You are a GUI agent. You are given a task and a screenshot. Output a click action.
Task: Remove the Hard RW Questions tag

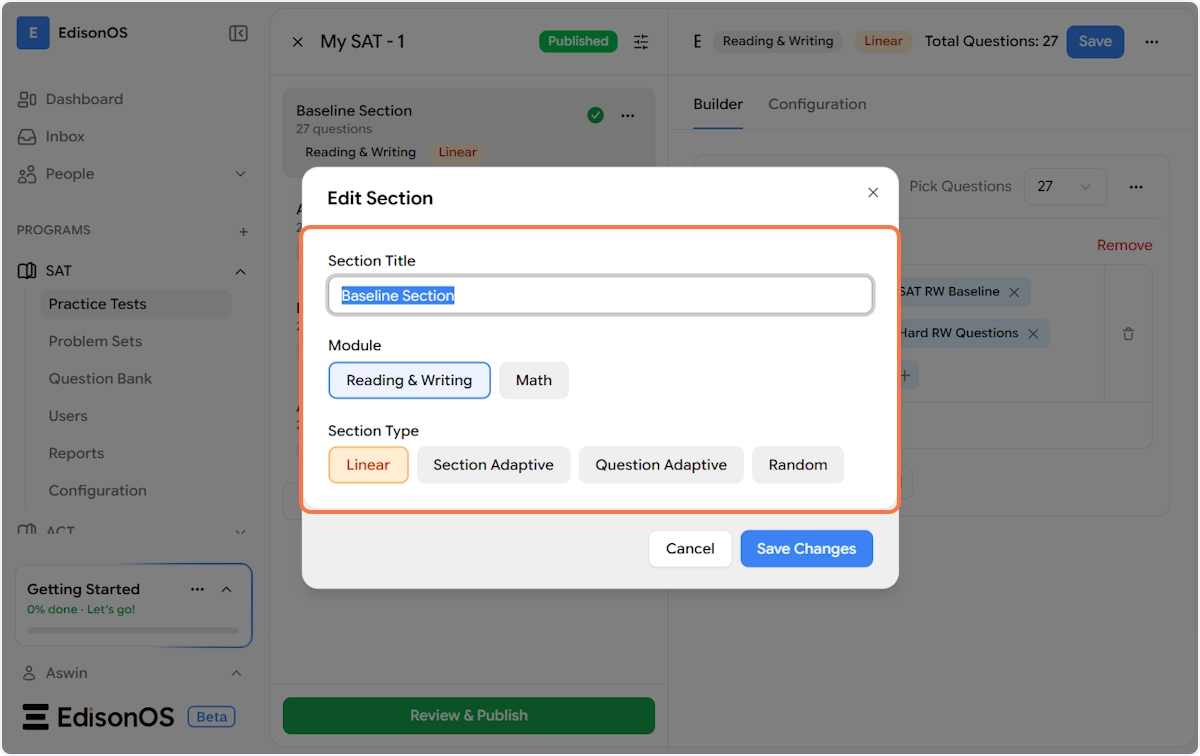(1033, 334)
